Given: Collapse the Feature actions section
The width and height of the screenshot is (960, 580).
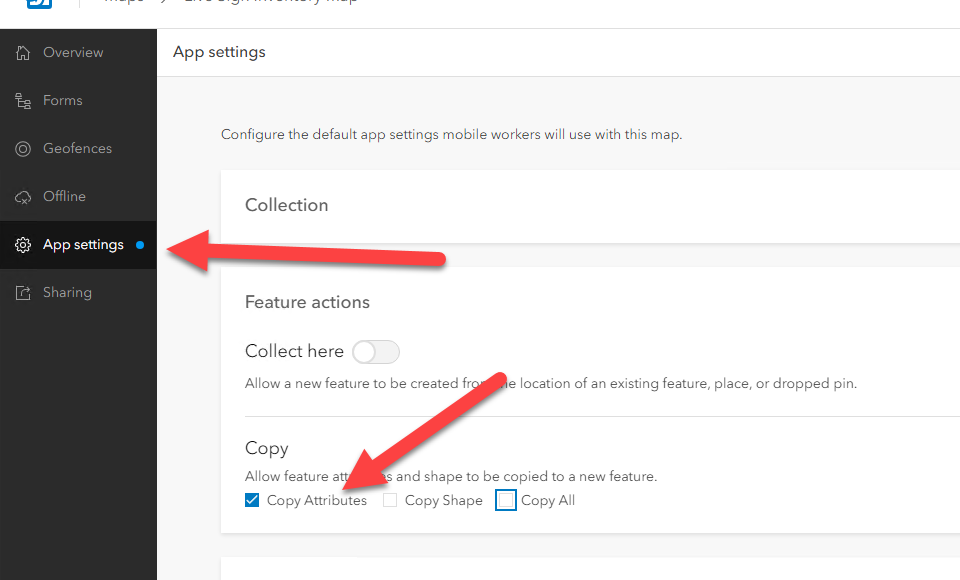Looking at the screenshot, I should (307, 302).
